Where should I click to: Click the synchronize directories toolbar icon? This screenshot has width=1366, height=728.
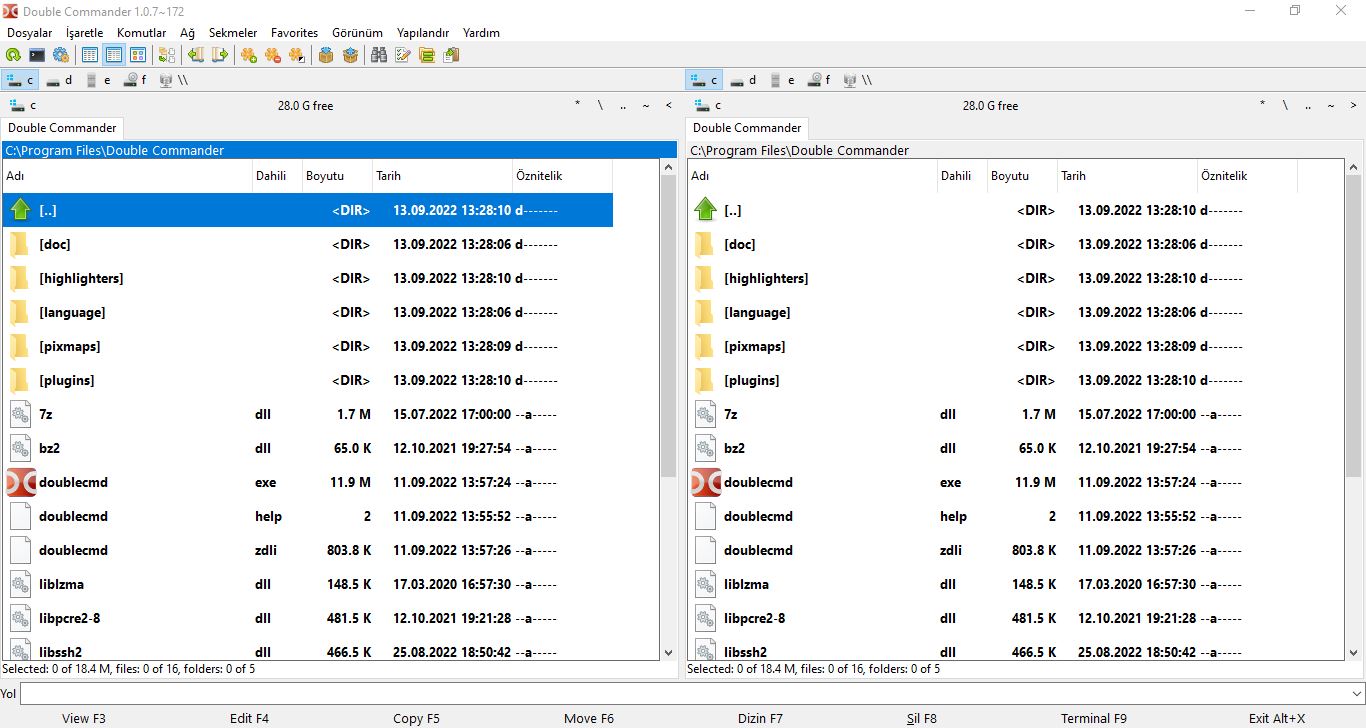point(427,55)
